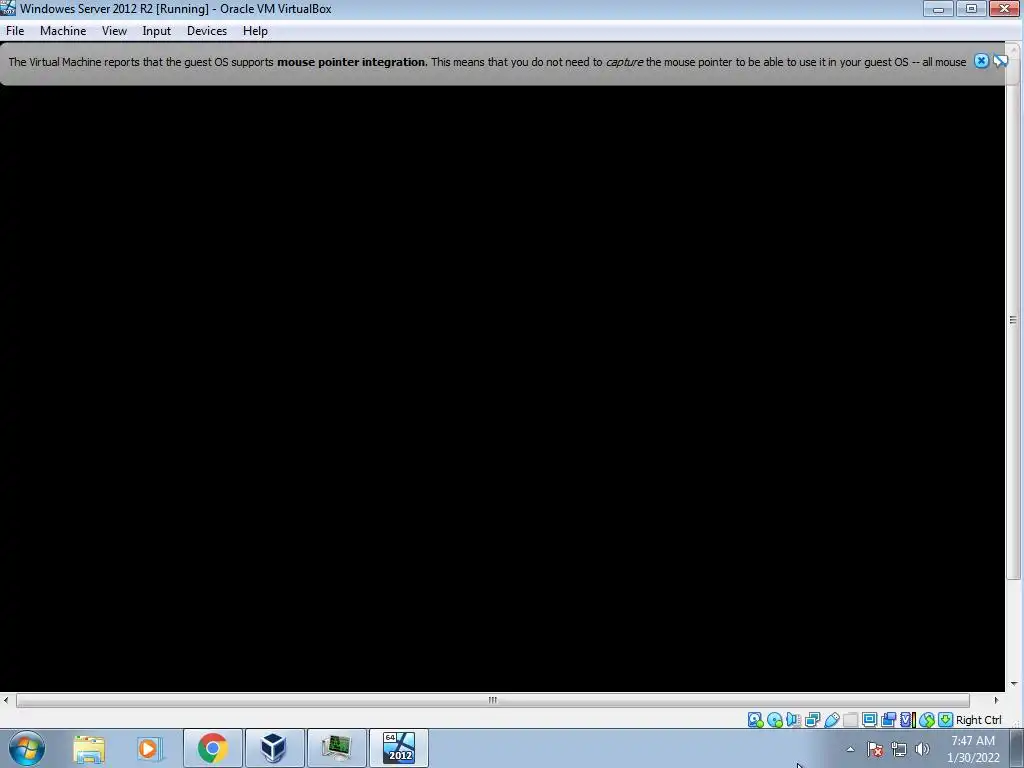Switch to VirtualBox Manager taskbar icon
Image resolution: width=1024 pixels, height=768 pixels.
coord(274,748)
